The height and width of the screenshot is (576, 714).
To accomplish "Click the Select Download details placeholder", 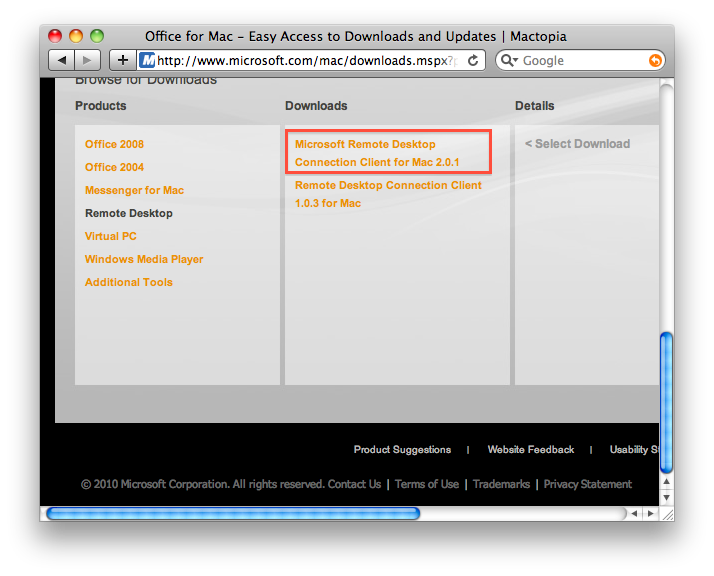I will [577, 144].
